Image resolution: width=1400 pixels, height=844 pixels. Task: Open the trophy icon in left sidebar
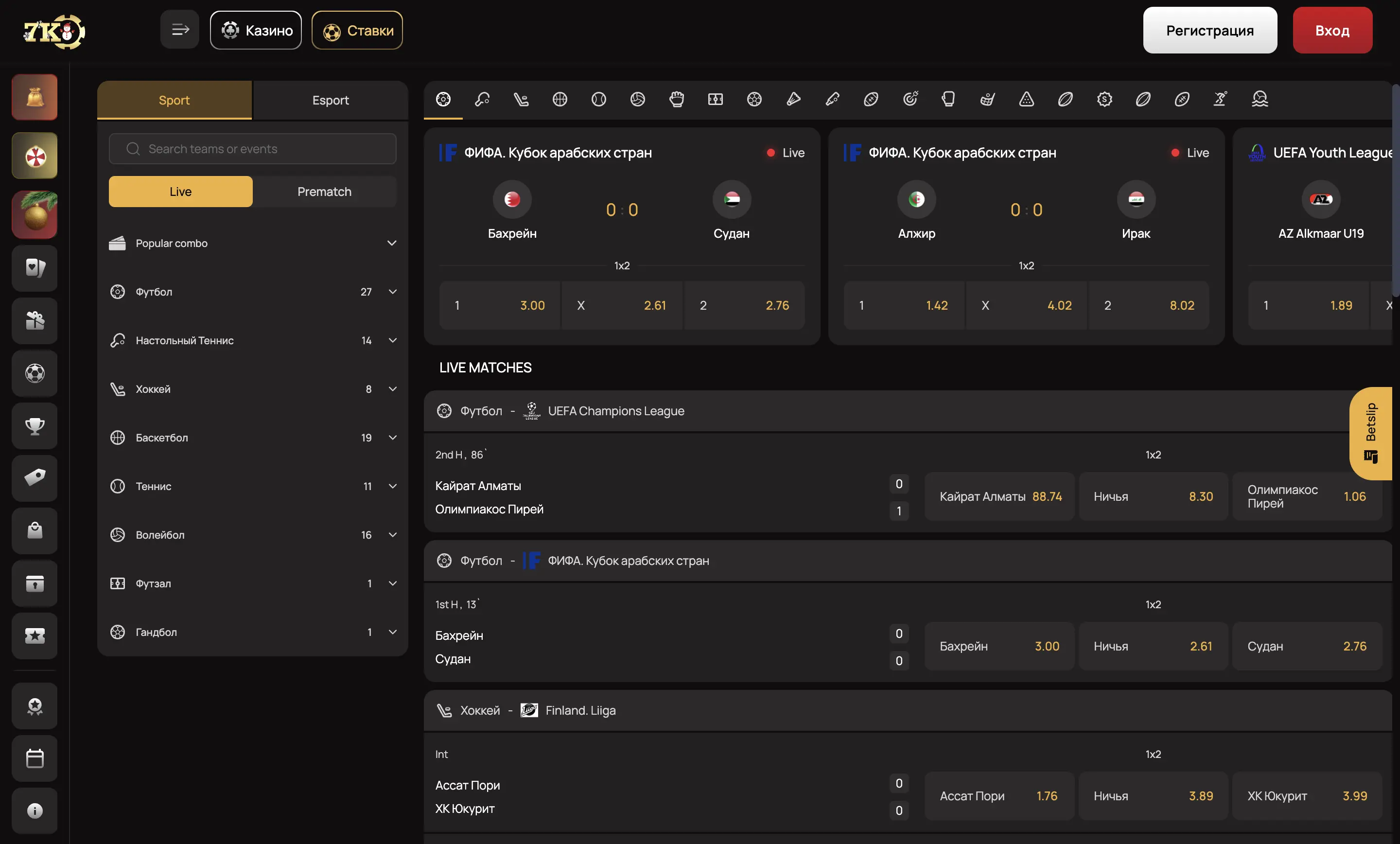coord(35,426)
